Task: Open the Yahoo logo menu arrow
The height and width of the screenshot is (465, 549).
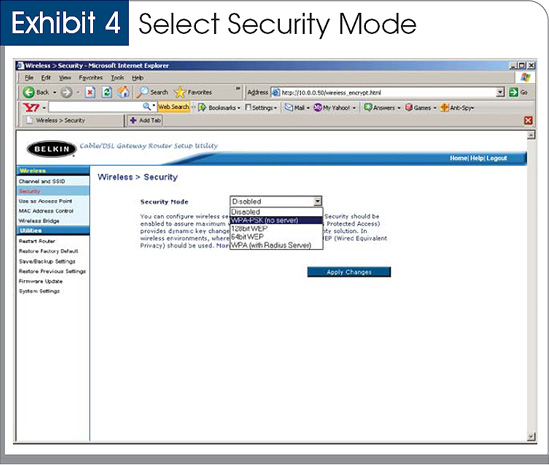Action: click(x=44, y=108)
